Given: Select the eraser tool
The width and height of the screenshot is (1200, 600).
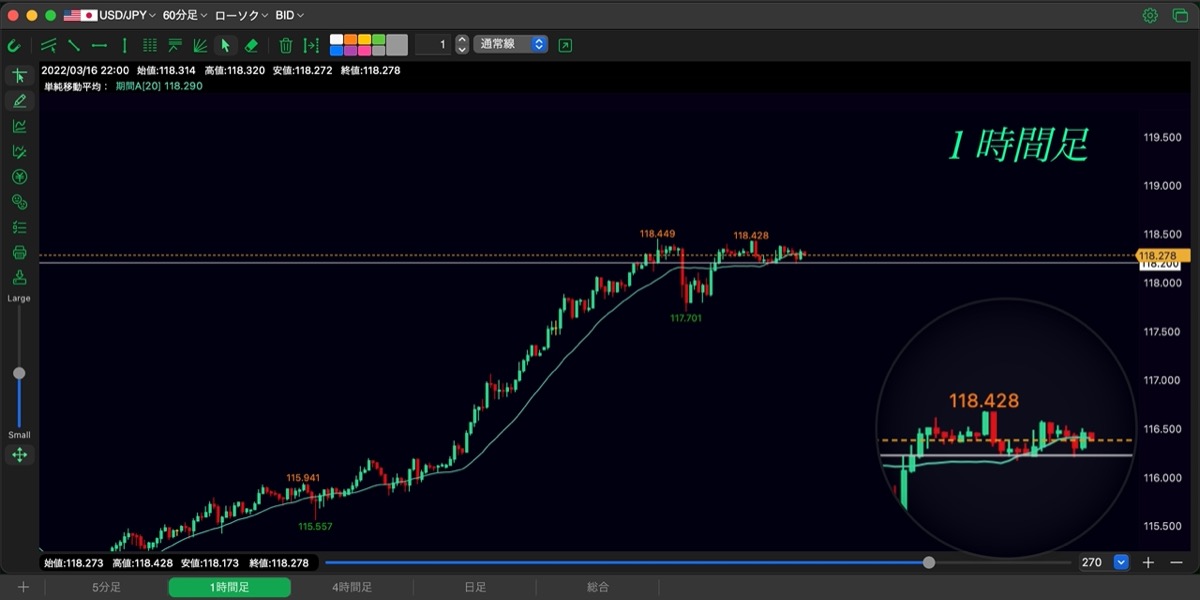Looking at the screenshot, I should coord(251,45).
